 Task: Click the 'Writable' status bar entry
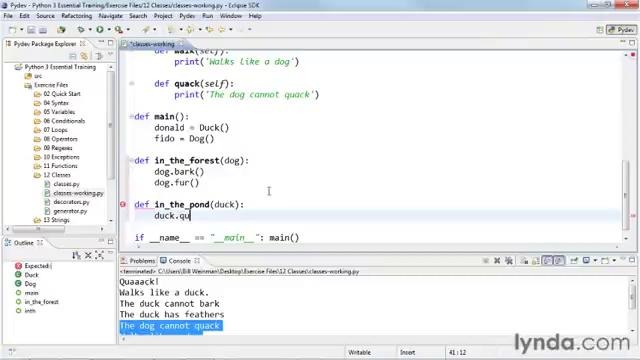[x=359, y=352]
